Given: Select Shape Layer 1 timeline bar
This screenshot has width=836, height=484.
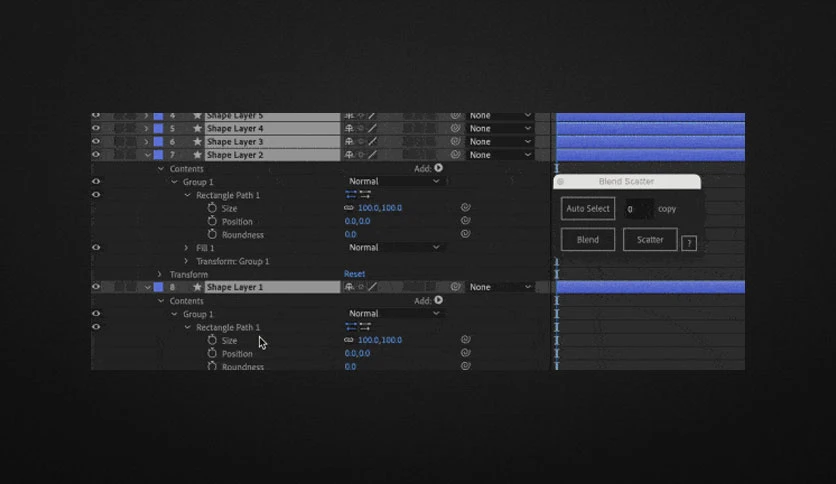Looking at the screenshot, I should pyautogui.click(x=650, y=287).
